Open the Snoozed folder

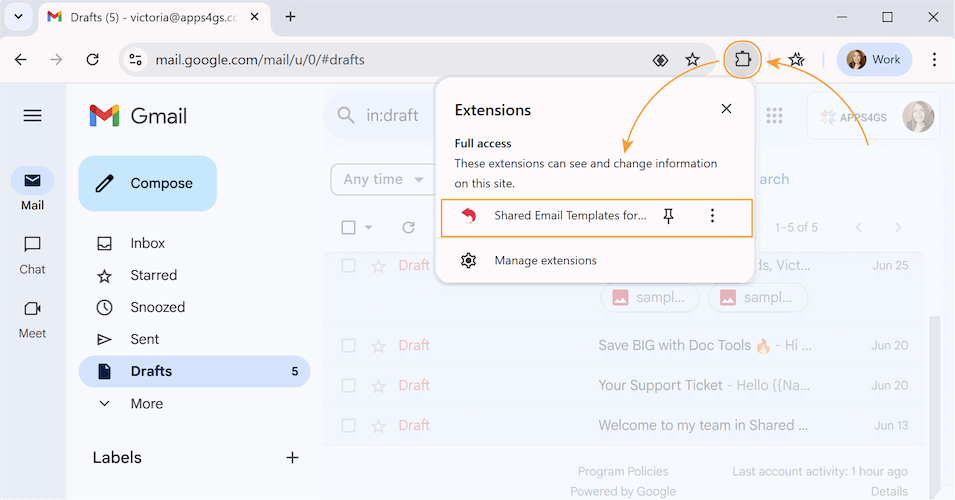pos(194,308)
